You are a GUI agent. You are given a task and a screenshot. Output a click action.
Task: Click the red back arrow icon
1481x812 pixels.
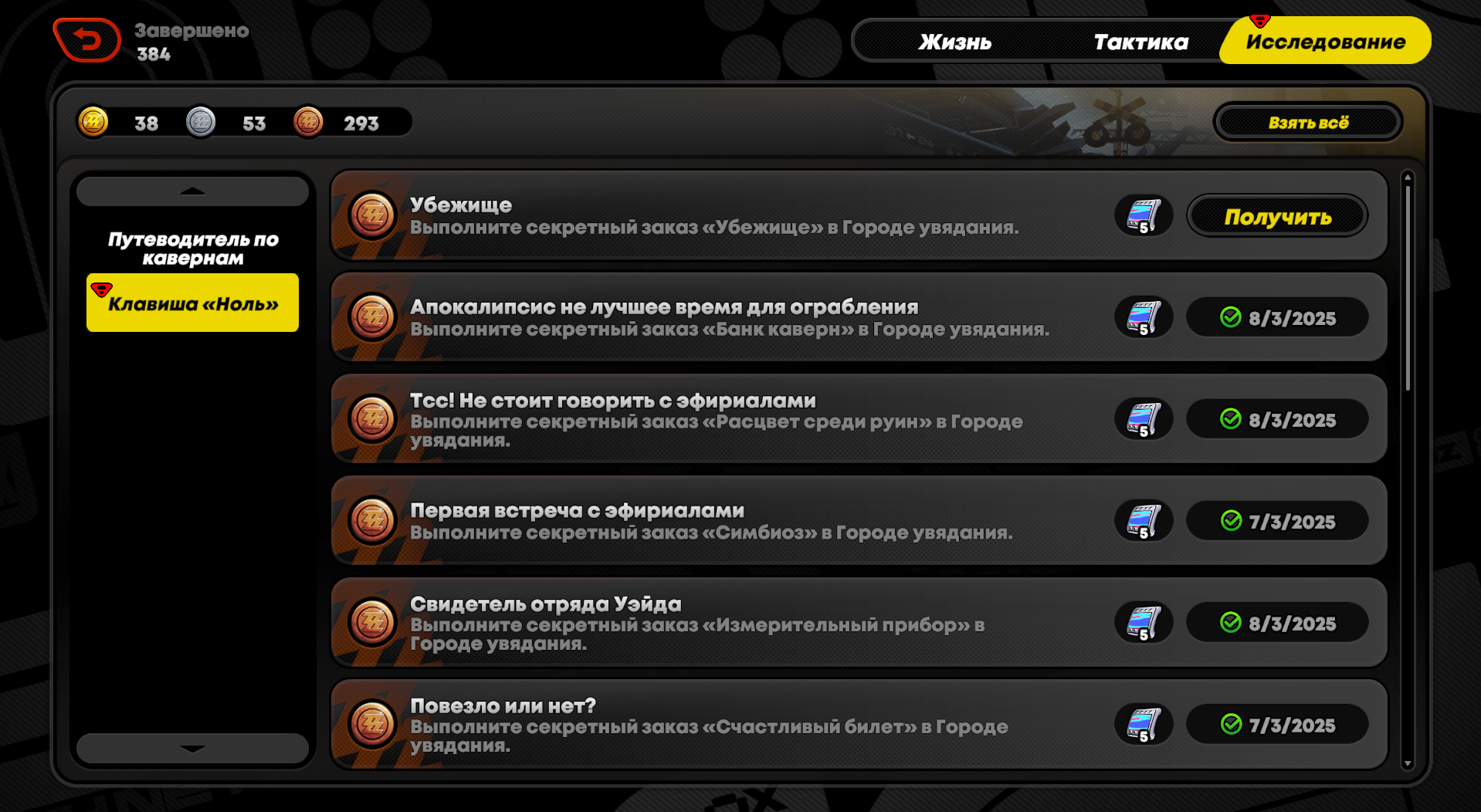86,40
